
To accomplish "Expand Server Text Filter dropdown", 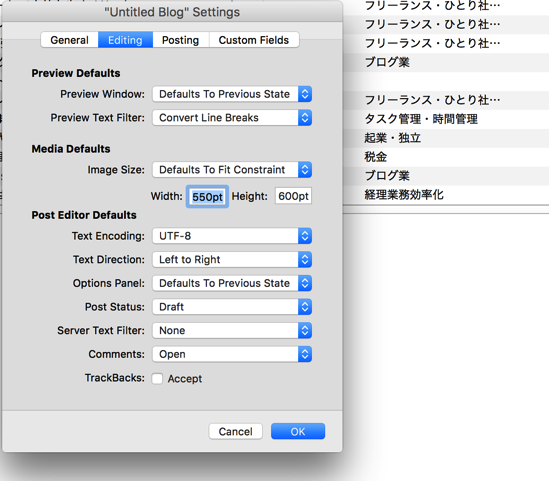I will click(232, 330).
